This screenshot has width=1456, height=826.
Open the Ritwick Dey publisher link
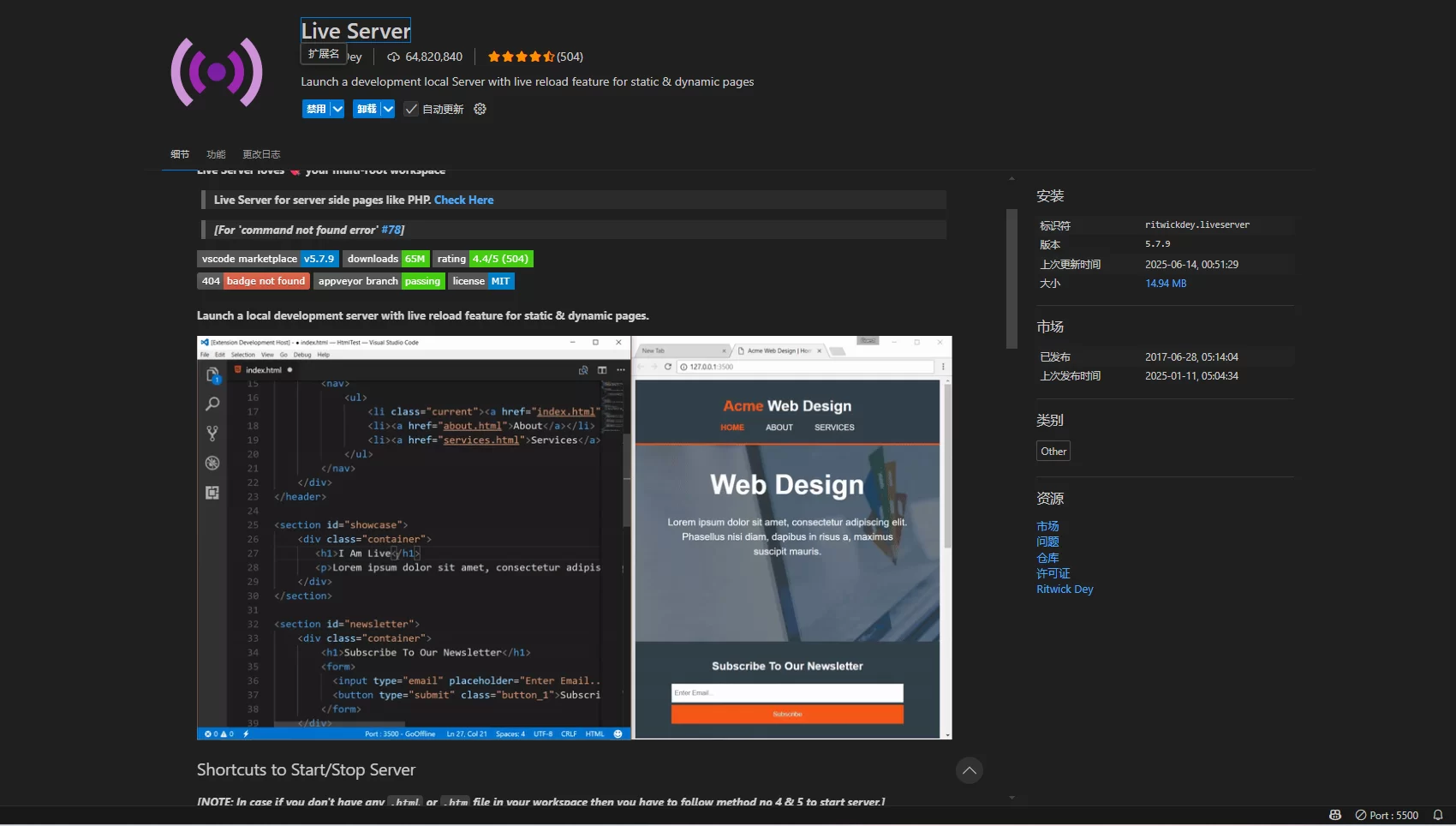point(1065,590)
